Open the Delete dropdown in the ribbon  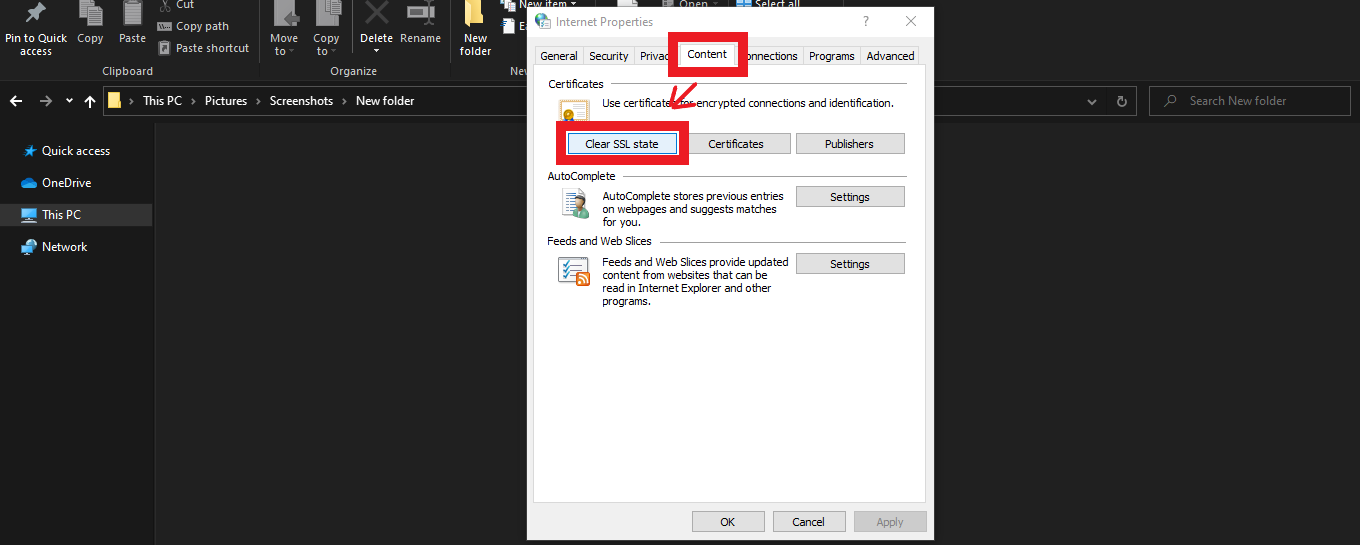point(377,50)
